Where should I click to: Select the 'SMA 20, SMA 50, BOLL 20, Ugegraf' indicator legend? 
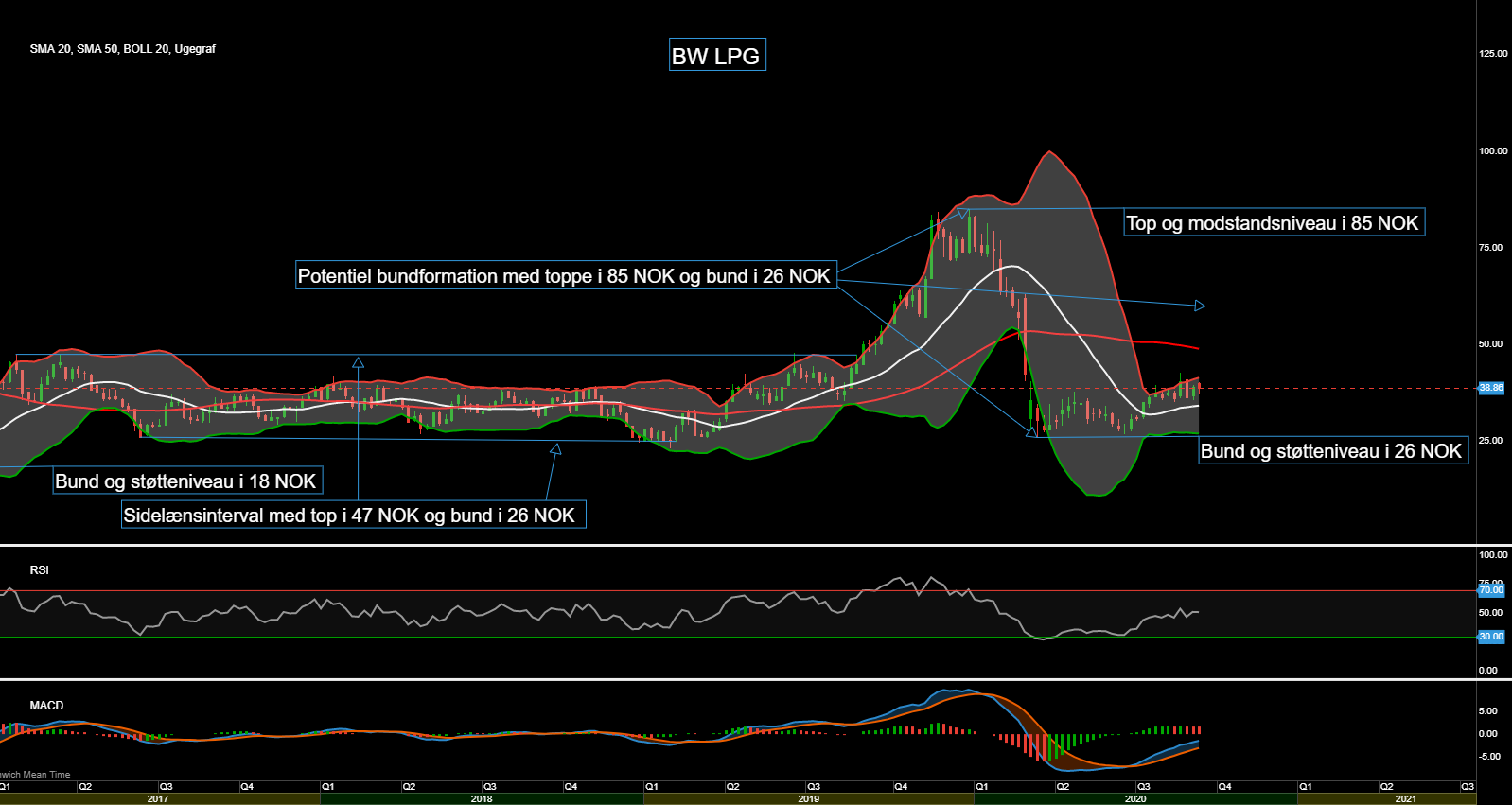(x=122, y=49)
